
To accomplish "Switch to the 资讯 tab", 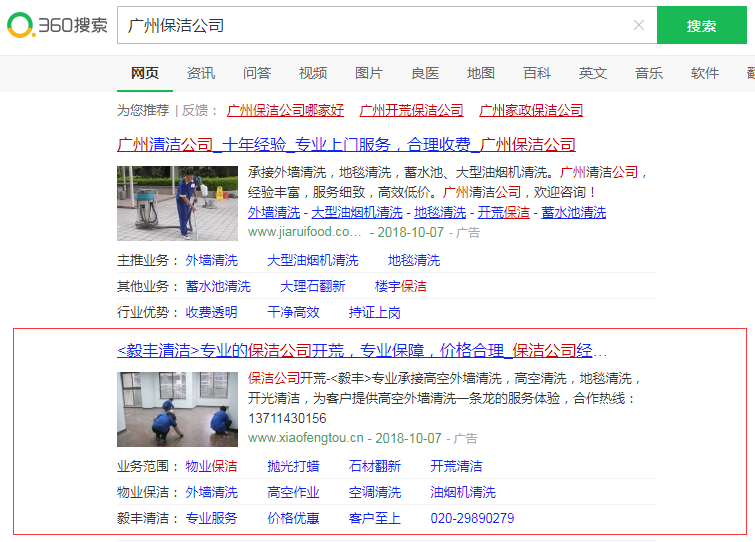I will (201, 73).
